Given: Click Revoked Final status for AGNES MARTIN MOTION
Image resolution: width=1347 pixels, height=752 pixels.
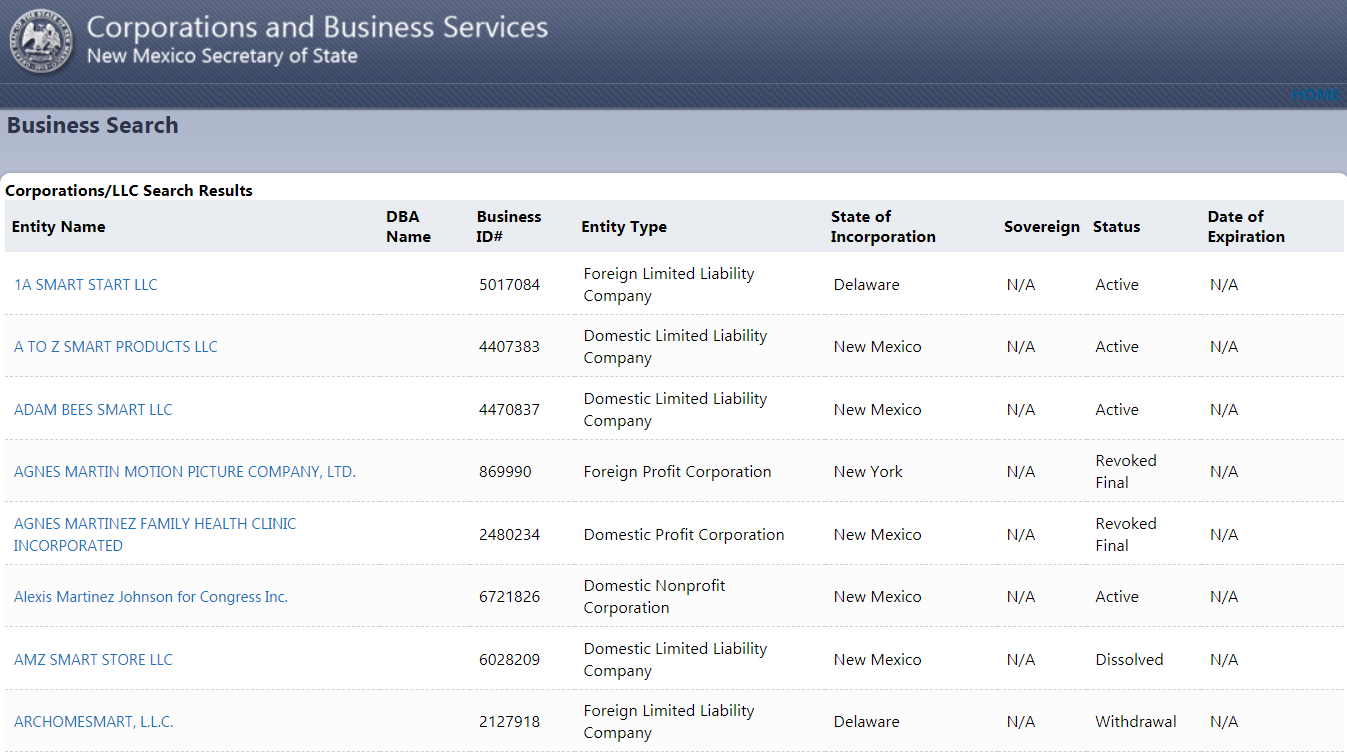Looking at the screenshot, I should pos(1126,472).
